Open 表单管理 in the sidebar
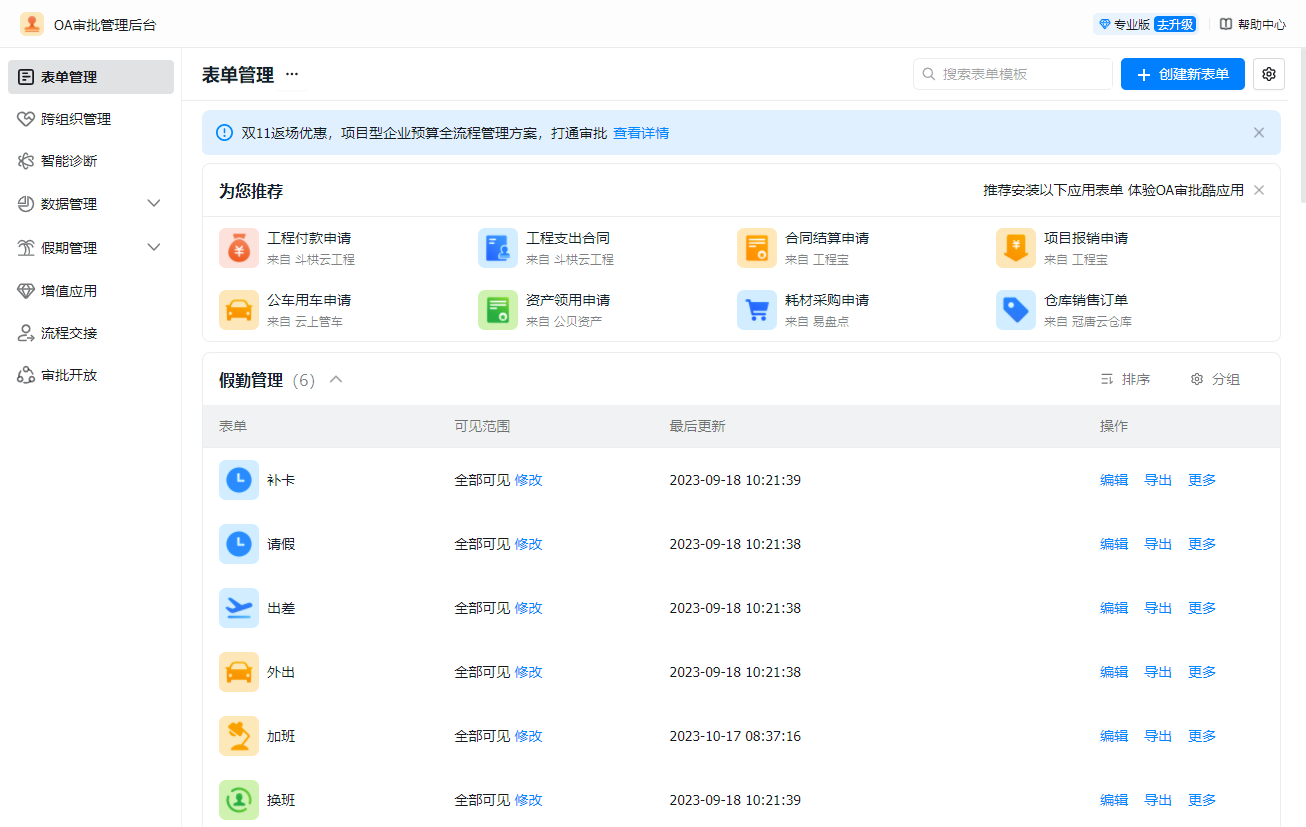Image resolution: width=1306 pixels, height=827 pixels. 91,77
